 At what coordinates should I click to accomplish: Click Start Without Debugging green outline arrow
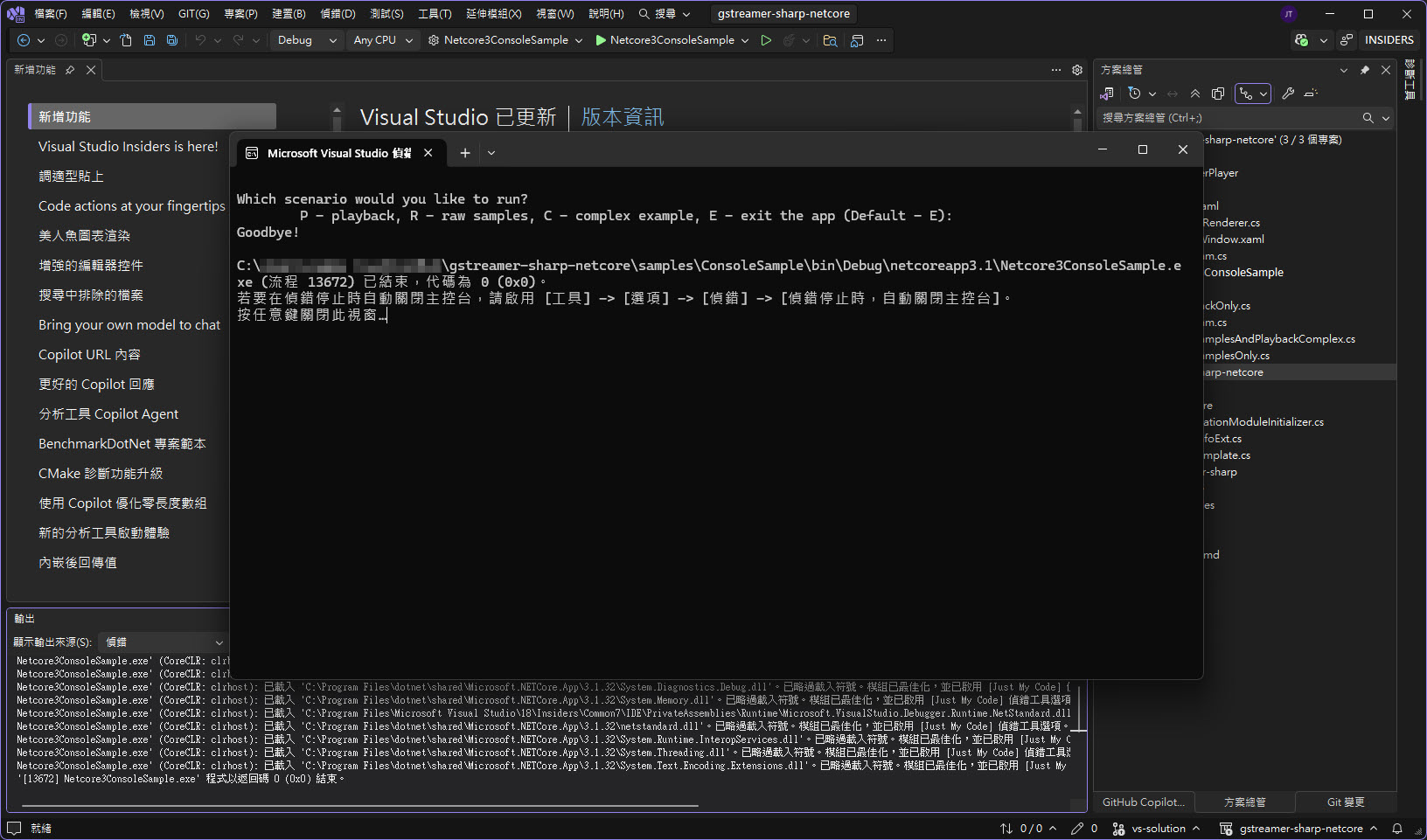(x=766, y=40)
